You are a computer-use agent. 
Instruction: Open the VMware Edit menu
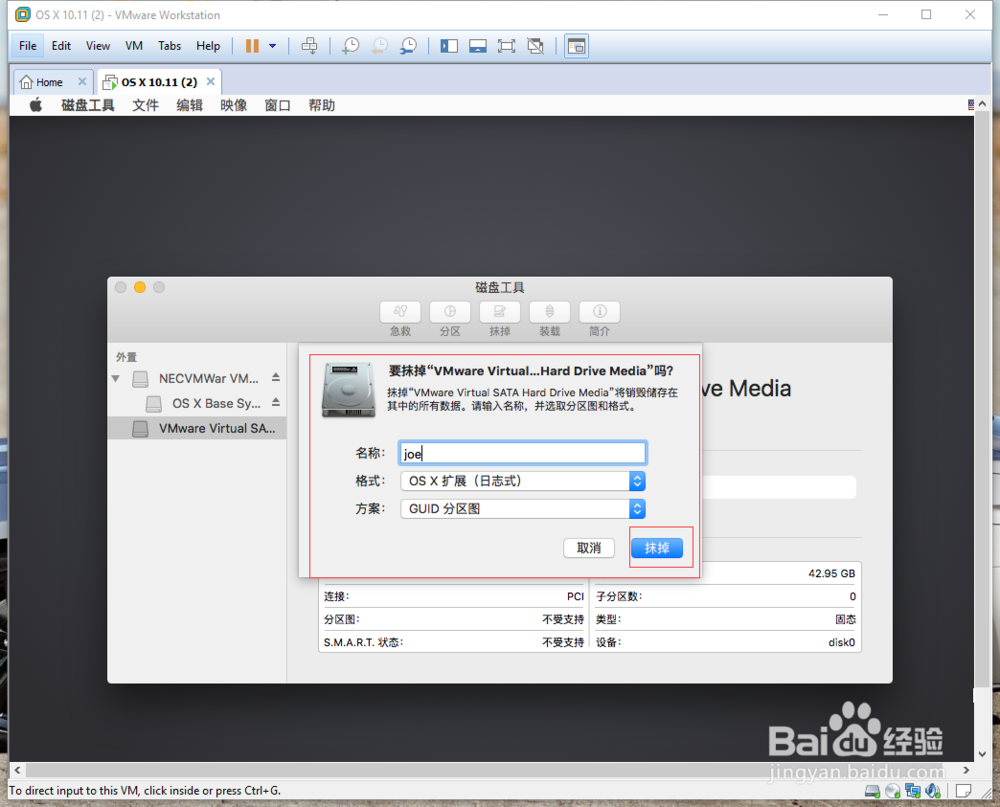[61, 46]
